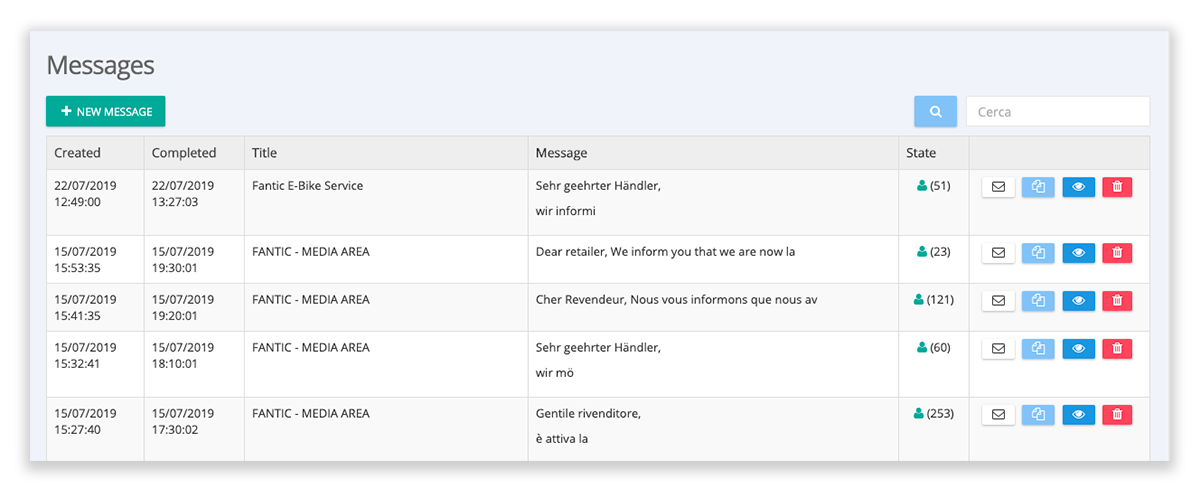Open recipients count (121) user icon
Screen dimensions: 1200x498
[919, 300]
